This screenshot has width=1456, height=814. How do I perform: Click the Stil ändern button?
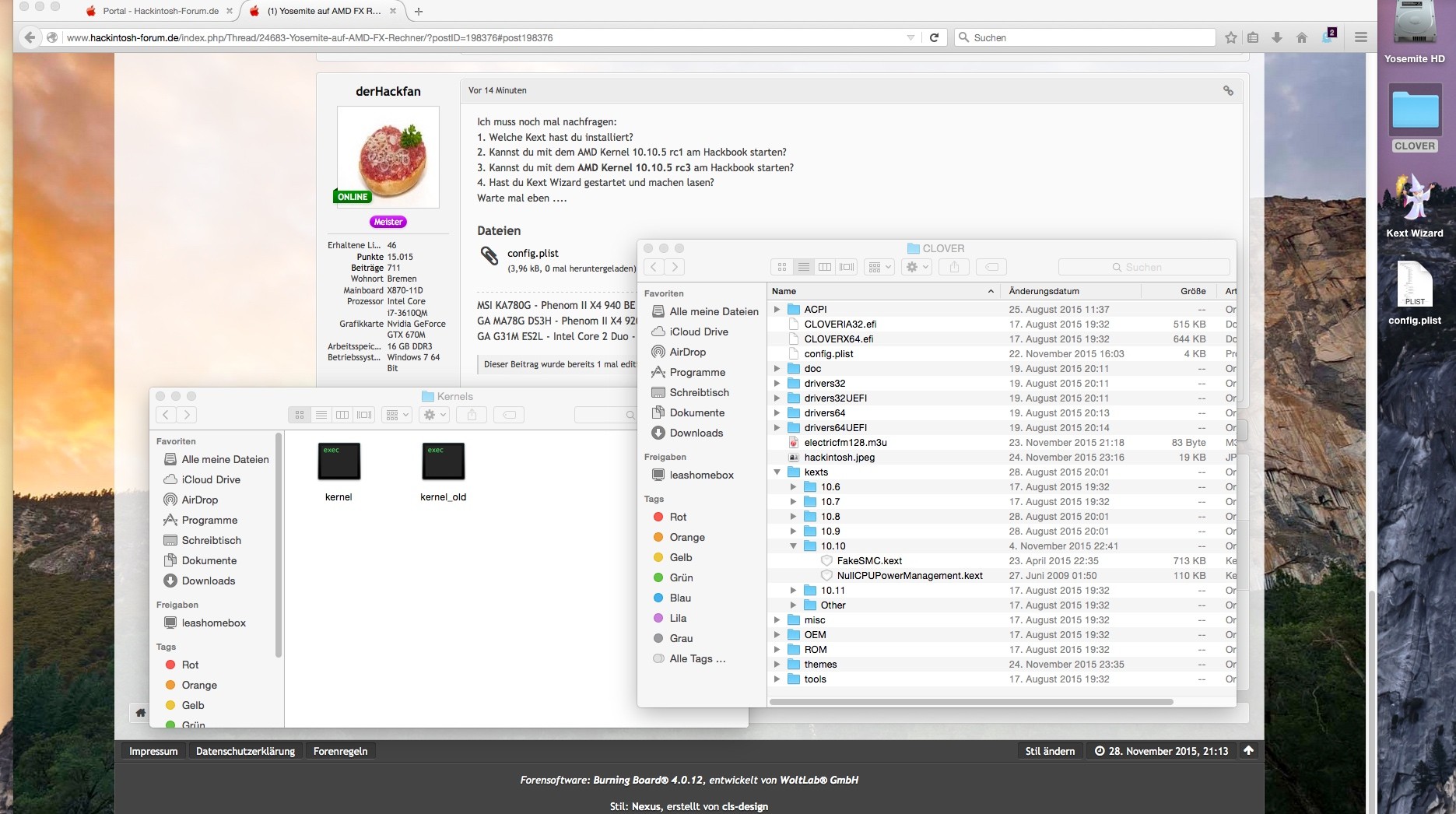(x=1050, y=751)
